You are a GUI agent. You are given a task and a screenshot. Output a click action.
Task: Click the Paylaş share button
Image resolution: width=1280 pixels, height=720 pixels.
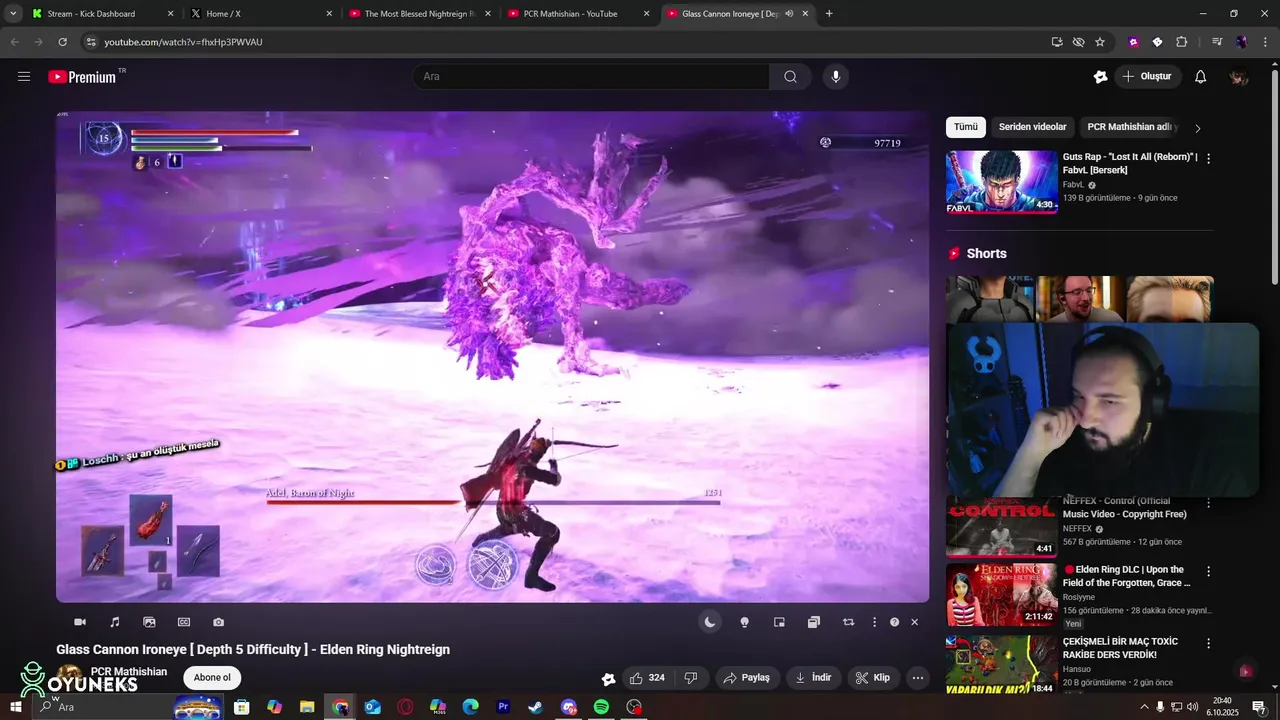pyautogui.click(x=747, y=677)
